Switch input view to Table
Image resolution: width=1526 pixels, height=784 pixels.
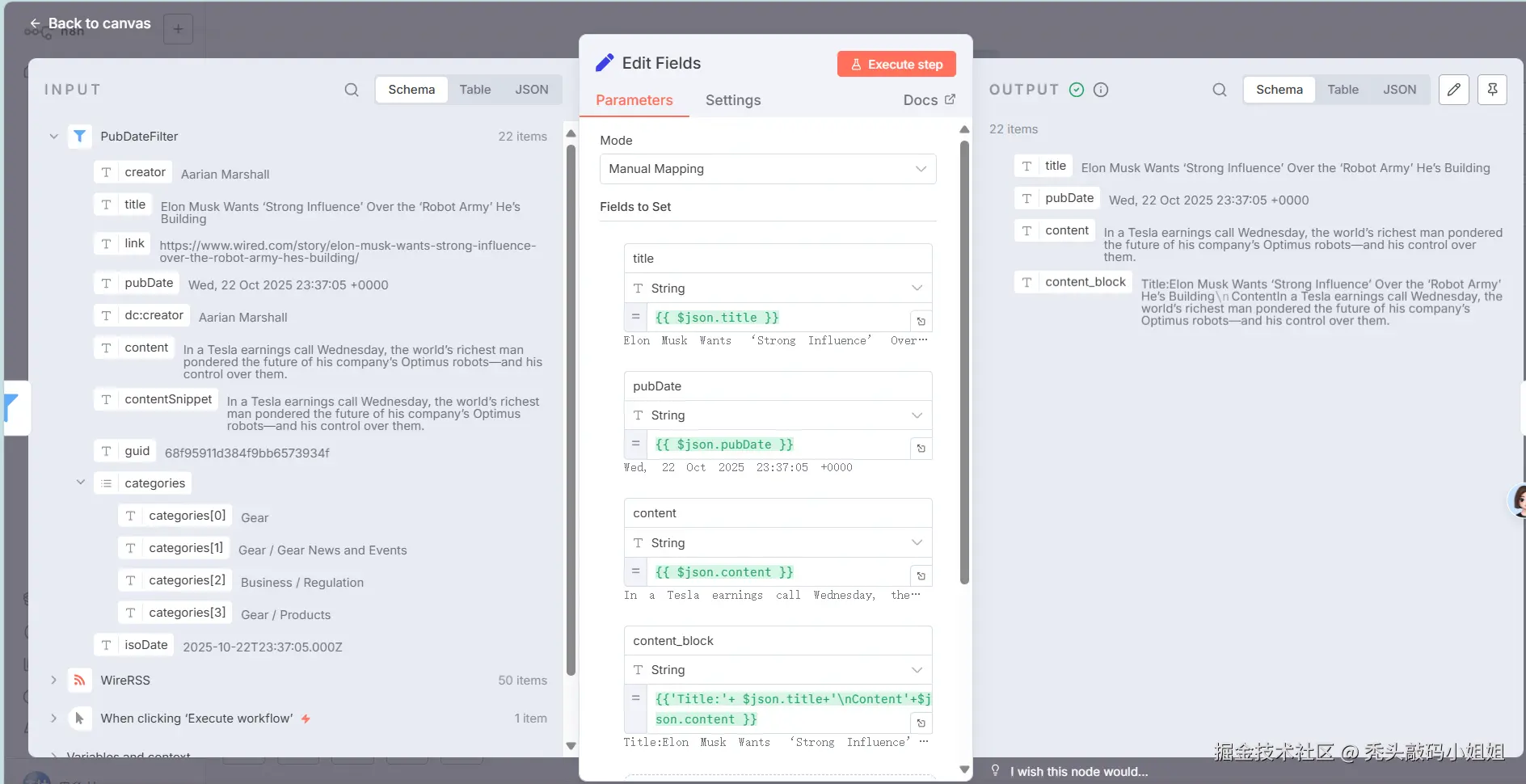[475, 90]
